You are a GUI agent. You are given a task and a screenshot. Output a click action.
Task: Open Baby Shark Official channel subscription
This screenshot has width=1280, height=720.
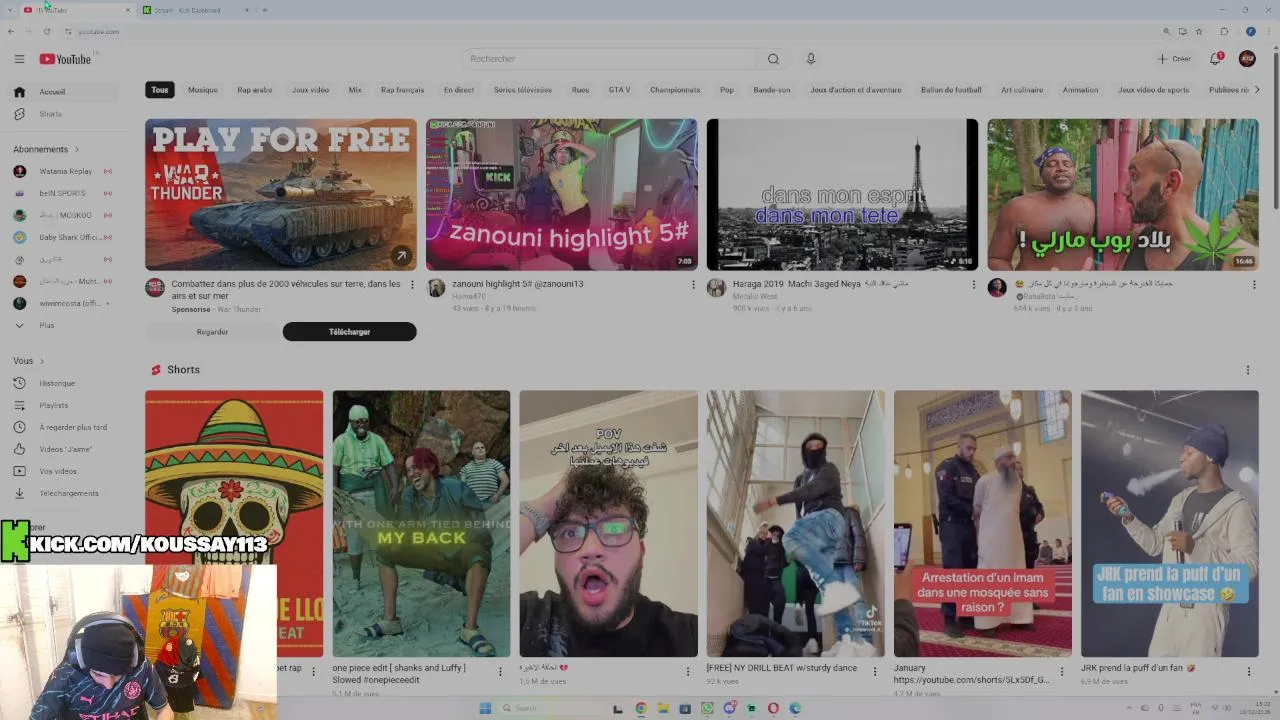coord(63,237)
